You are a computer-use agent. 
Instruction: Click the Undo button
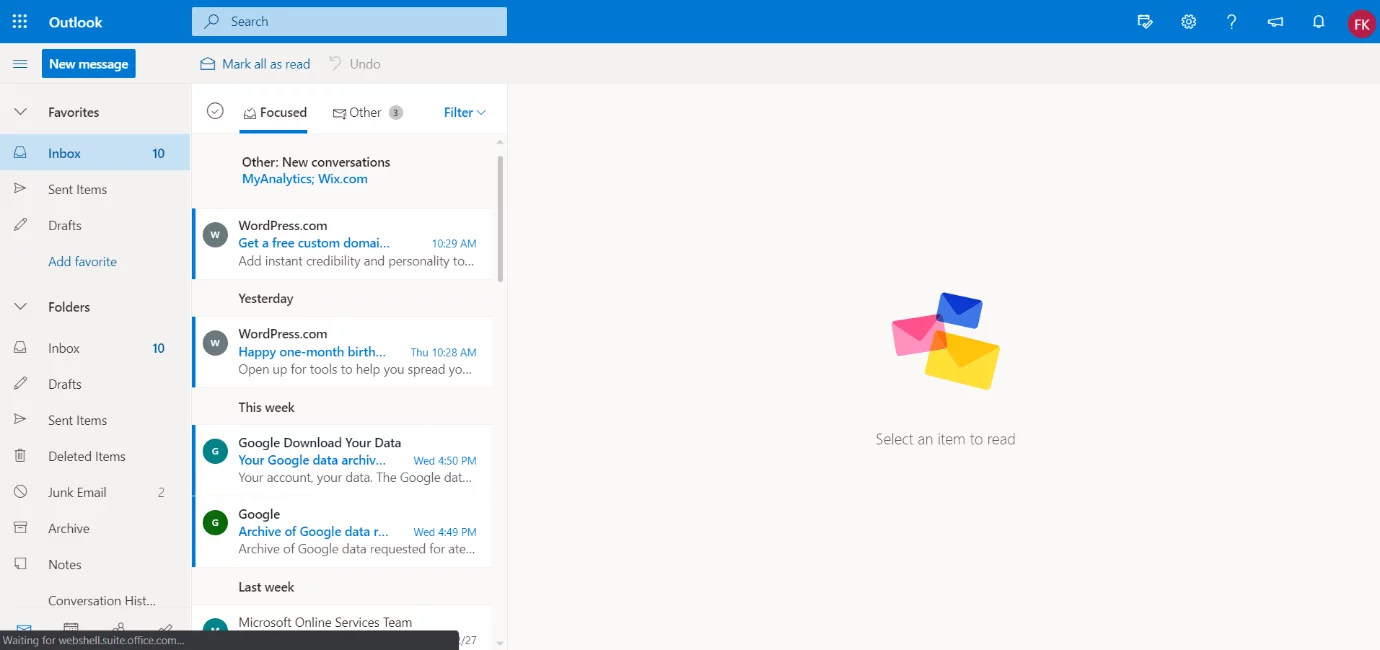coord(355,64)
